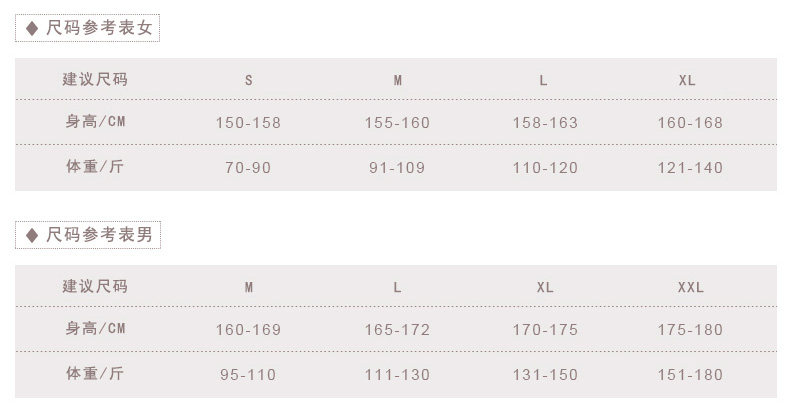Select weight range 70-90
This screenshot has height=417, width=790.
pos(248,168)
